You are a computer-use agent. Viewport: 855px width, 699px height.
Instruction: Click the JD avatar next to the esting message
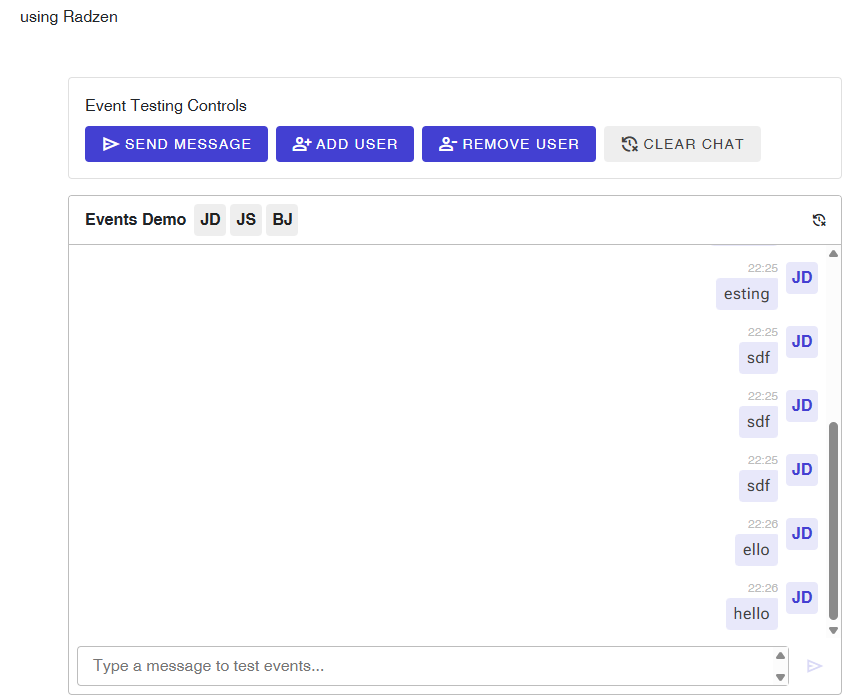[801, 277]
